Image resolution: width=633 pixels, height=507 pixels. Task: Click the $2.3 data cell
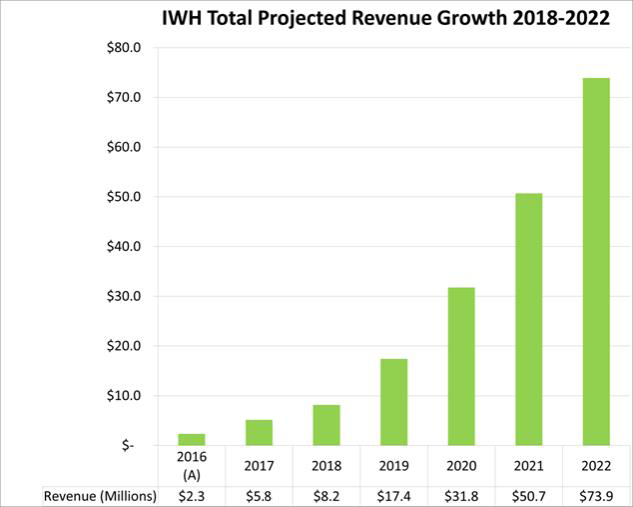(x=192, y=496)
